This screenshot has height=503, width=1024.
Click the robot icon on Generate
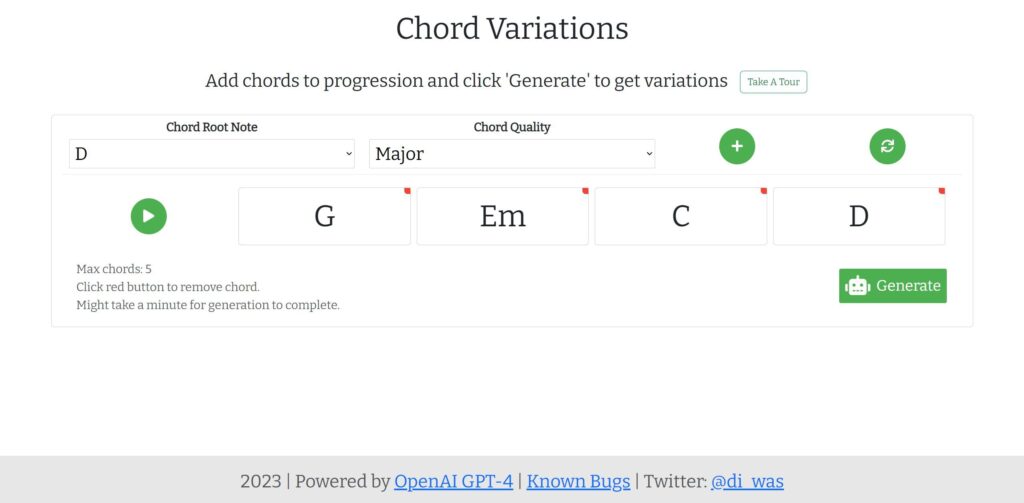(857, 286)
